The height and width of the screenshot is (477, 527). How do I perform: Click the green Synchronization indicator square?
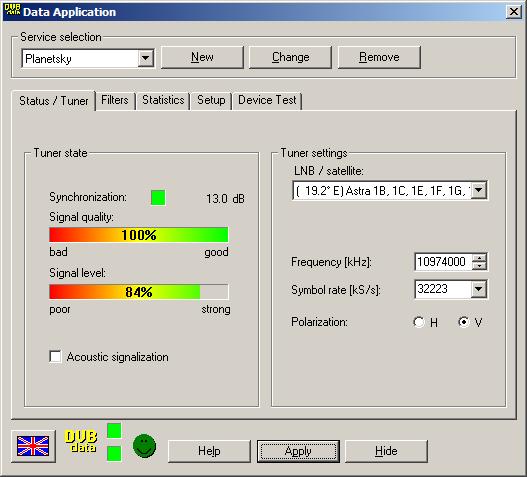[x=158, y=197]
